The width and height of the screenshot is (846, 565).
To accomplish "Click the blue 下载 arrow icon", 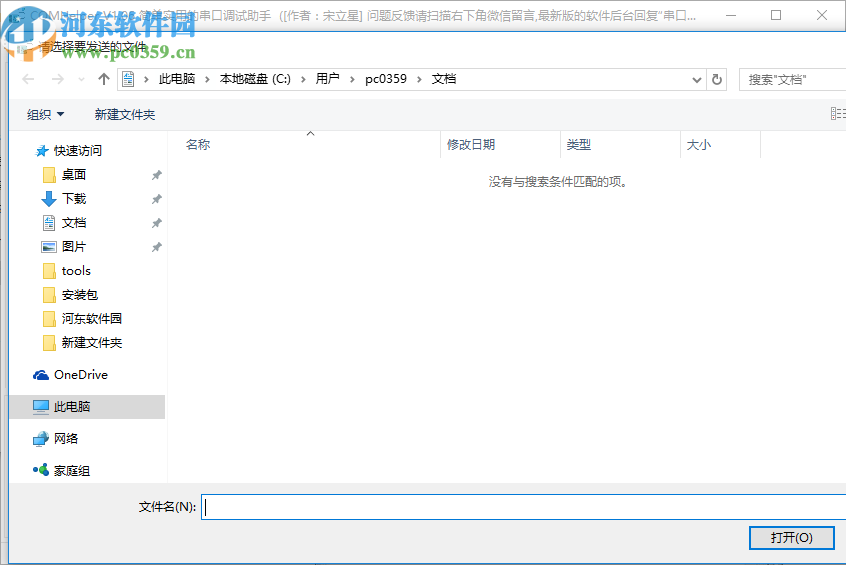I will point(49,199).
